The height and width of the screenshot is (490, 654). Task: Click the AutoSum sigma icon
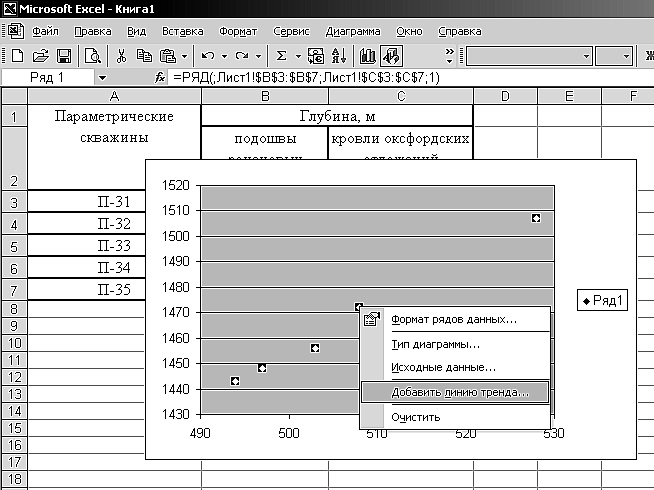coord(282,55)
